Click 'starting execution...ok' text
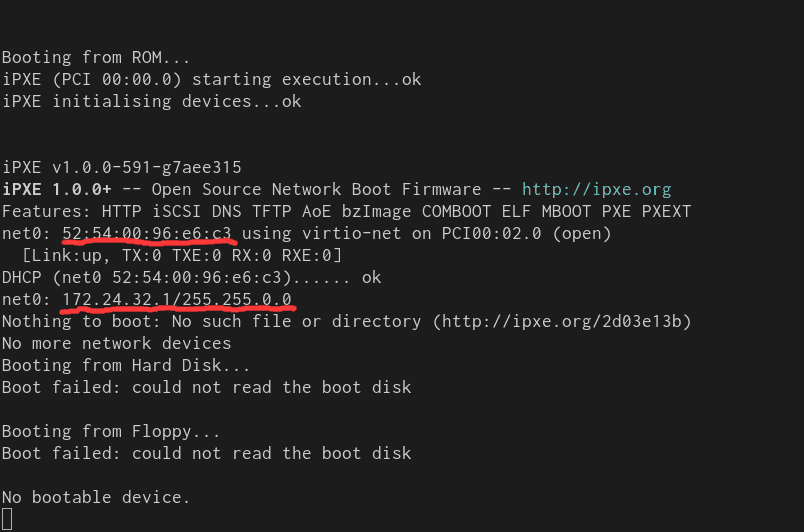Image resolution: width=804 pixels, height=532 pixels. tap(307, 79)
